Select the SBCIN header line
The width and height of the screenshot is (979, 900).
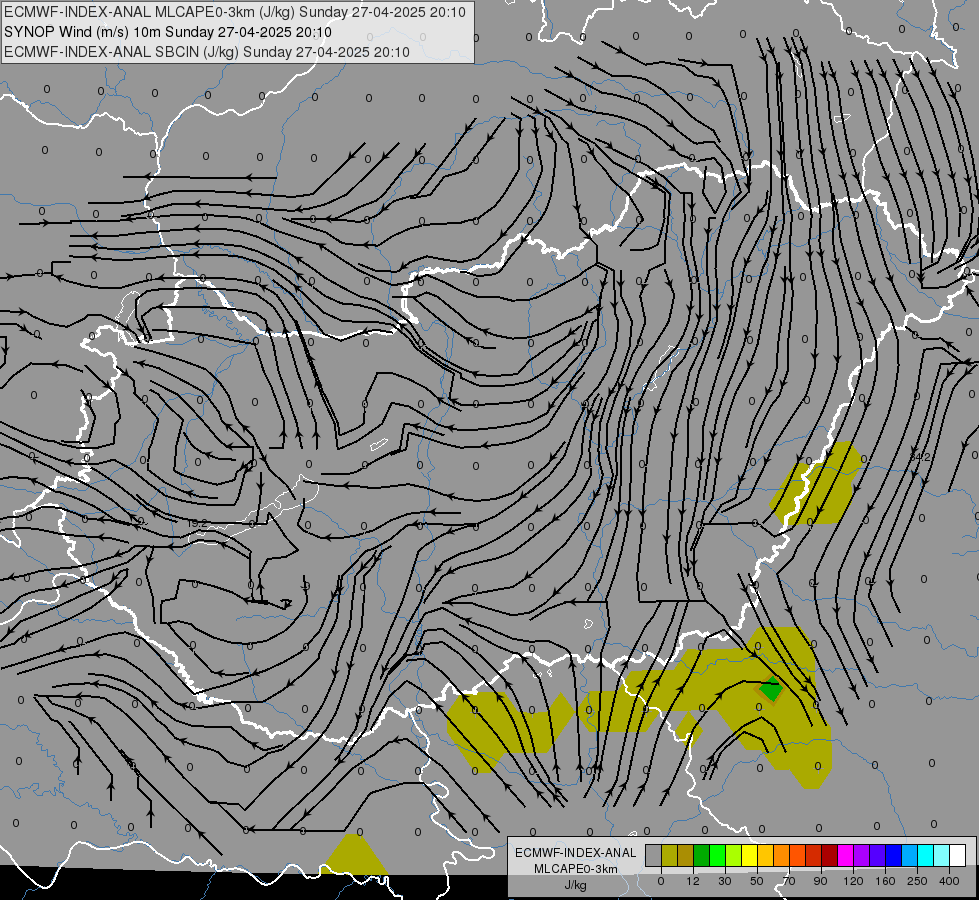(207, 52)
